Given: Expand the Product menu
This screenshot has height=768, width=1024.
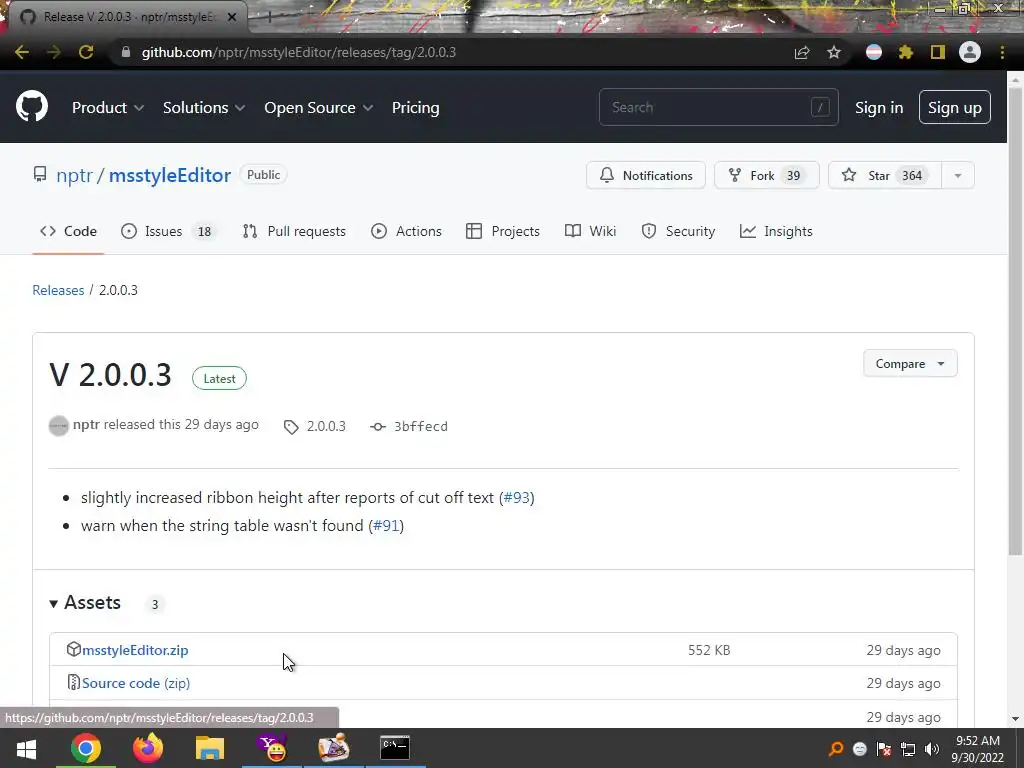Looking at the screenshot, I should (x=108, y=108).
